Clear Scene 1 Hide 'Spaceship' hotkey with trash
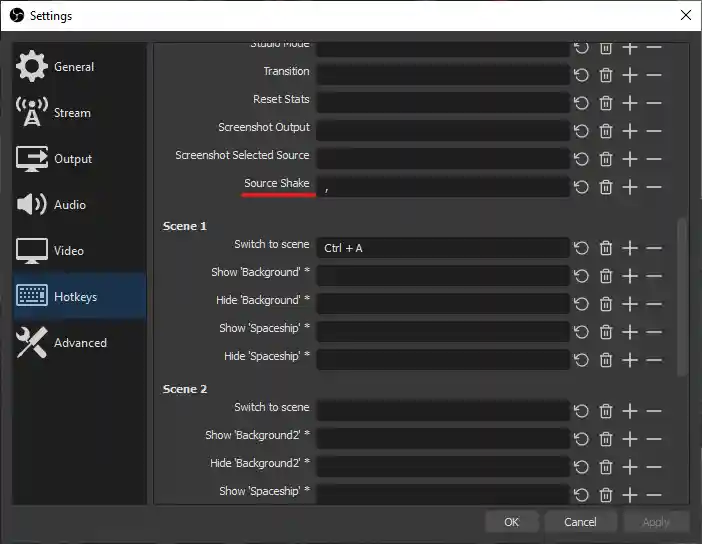Screen dimensions: 702x544 (x=606, y=360)
